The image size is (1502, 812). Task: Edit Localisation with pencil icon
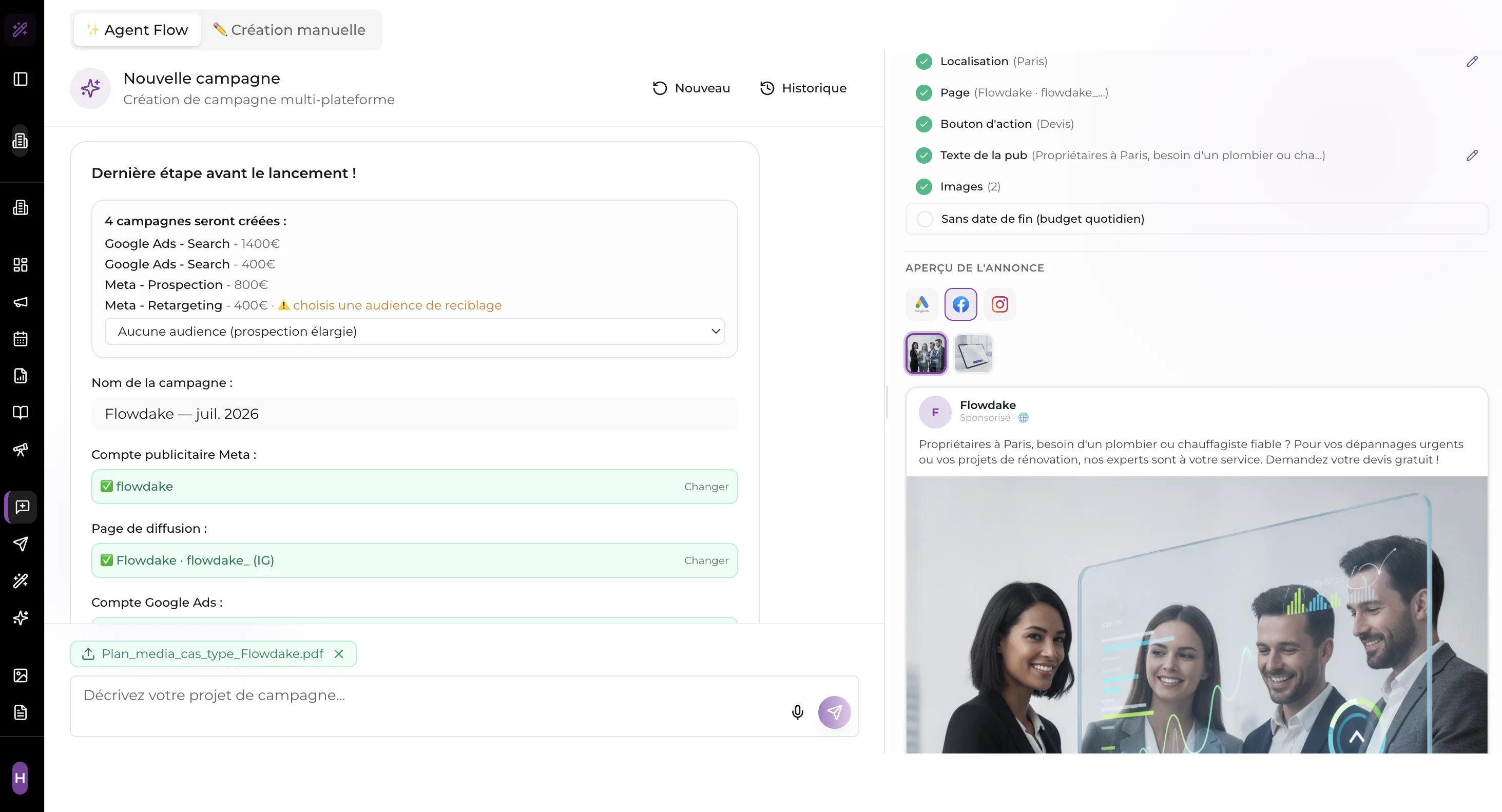pos(1472,61)
